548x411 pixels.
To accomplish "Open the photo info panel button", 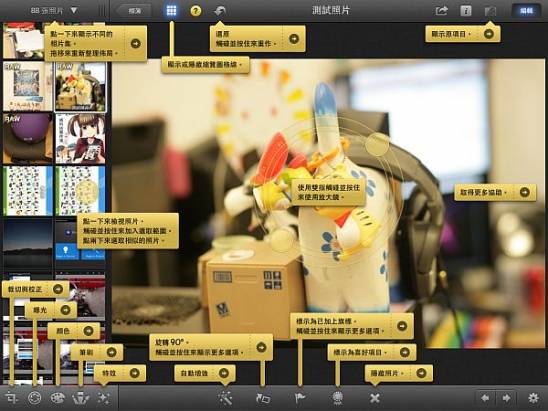I will (x=466, y=11).
